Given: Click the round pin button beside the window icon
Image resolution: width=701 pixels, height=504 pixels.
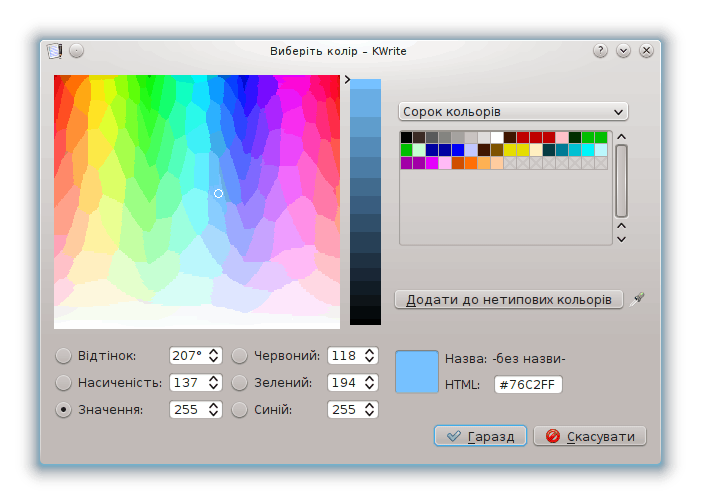Looking at the screenshot, I should pos(77,51).
